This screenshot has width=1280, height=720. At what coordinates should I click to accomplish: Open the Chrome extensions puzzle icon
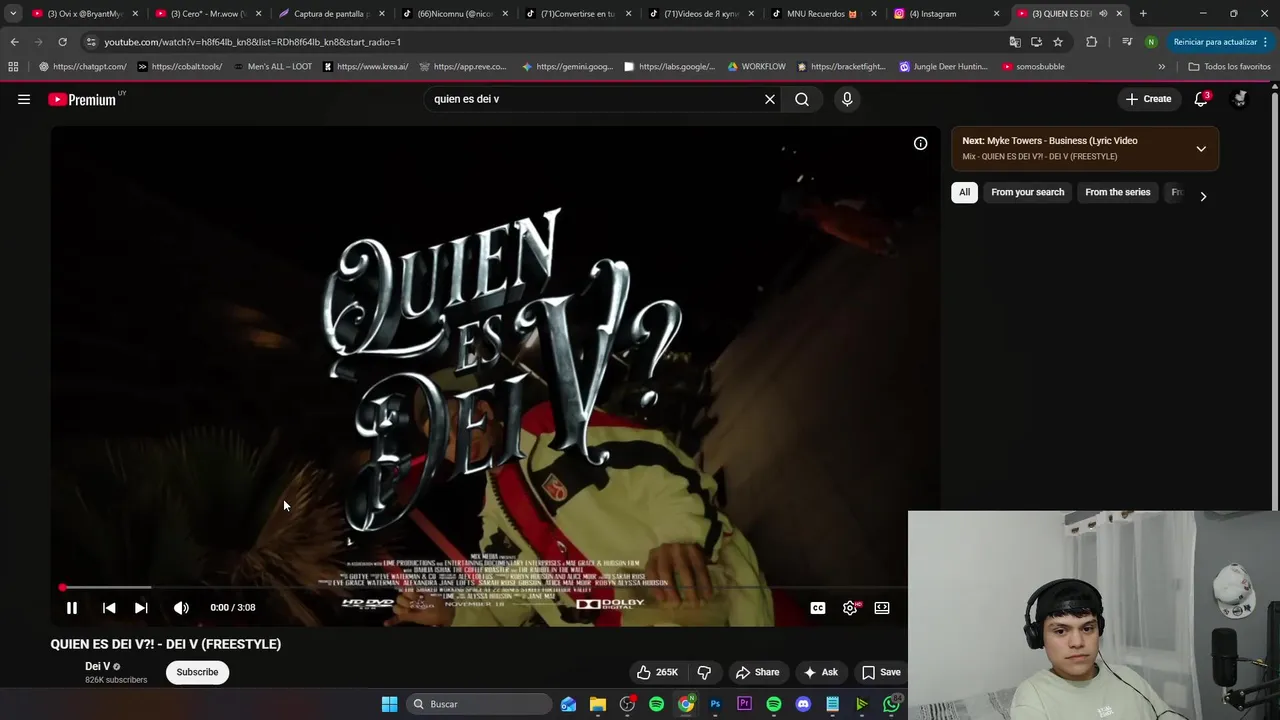point(1091,42)
